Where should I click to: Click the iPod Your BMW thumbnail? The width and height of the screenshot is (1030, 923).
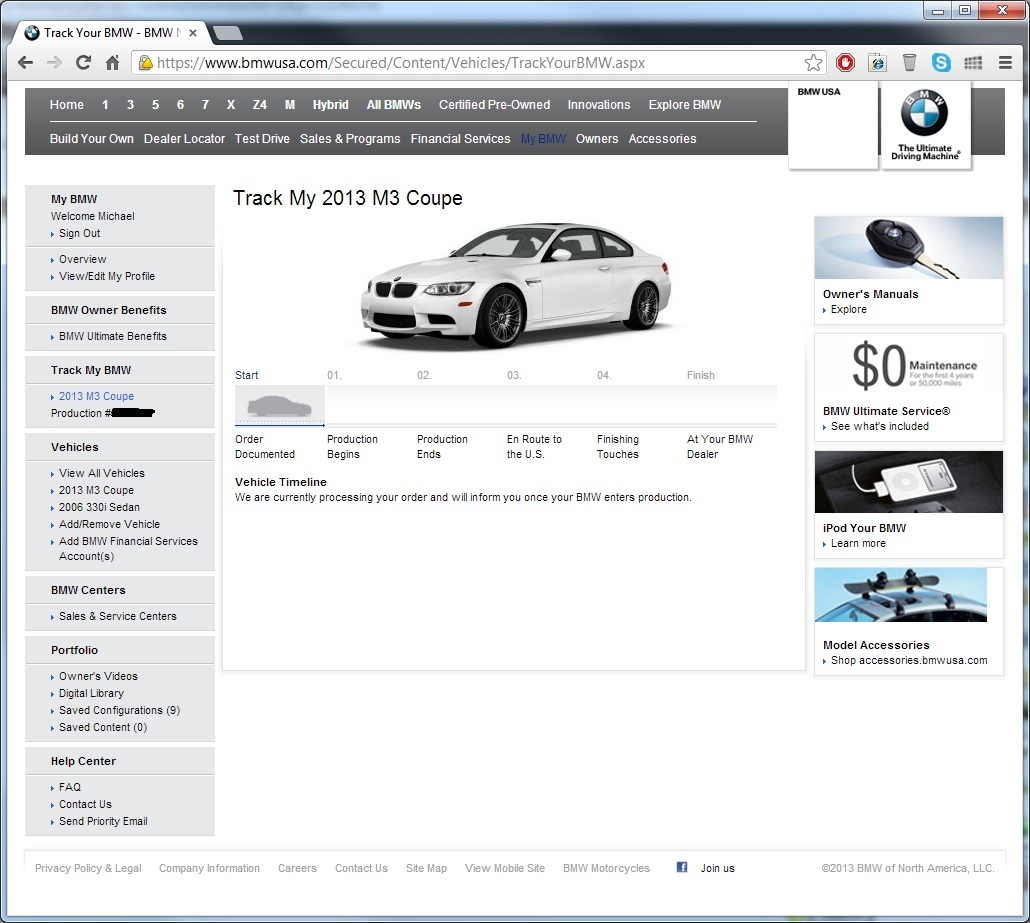(x=908, y=482)
